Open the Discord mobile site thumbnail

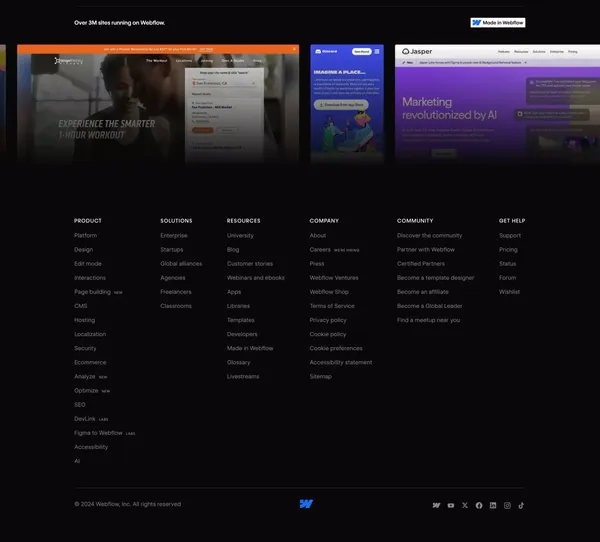tap(347, 104)
